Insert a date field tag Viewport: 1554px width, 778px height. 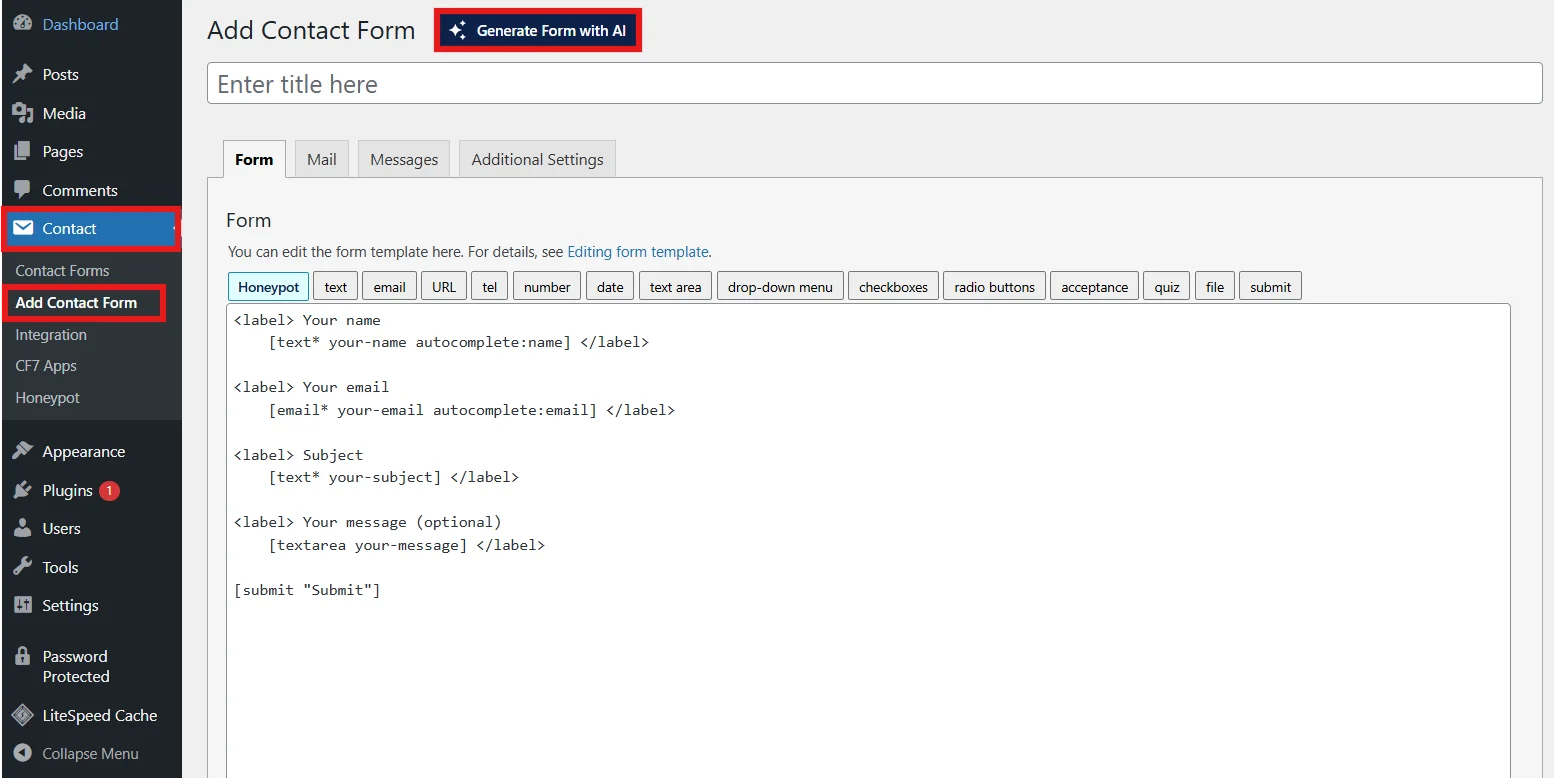coord(610,287)
